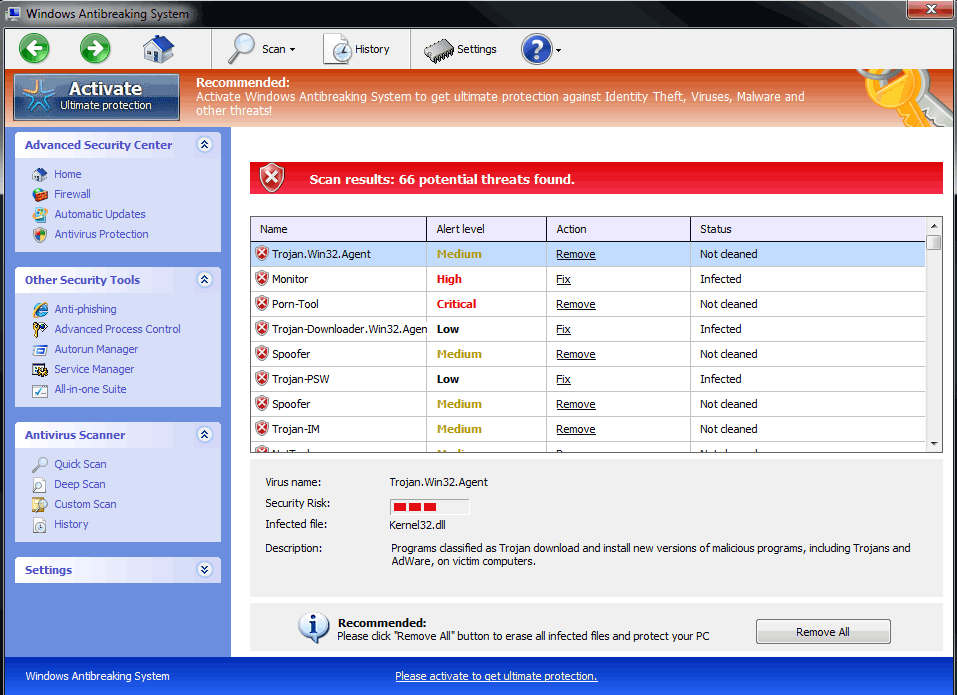
Task: Click the 'Please activate to get ultimate protection' link
Action: tap(496, 676)
